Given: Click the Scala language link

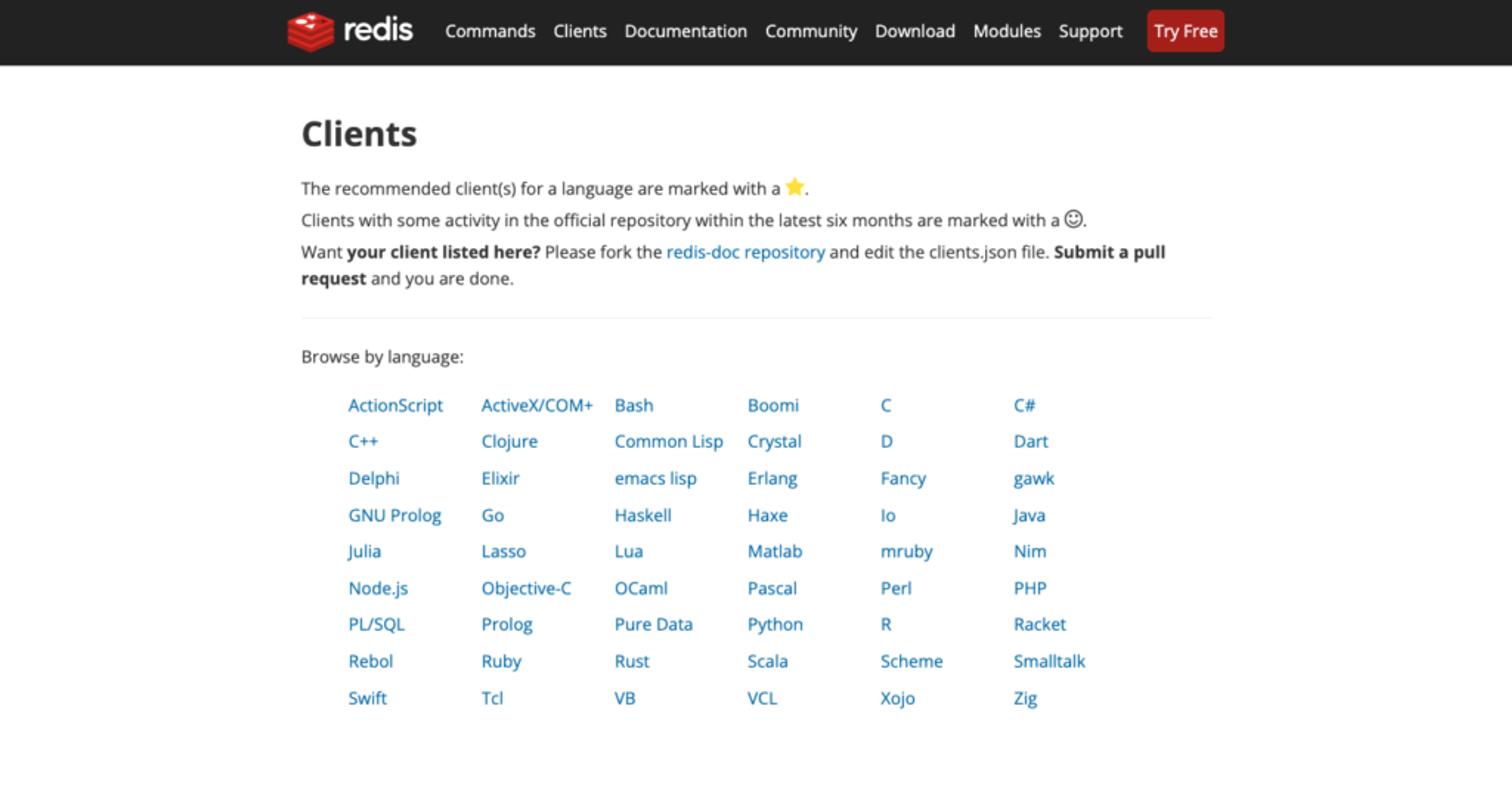Looking at the screenshot, I should [x=767, y=661].
